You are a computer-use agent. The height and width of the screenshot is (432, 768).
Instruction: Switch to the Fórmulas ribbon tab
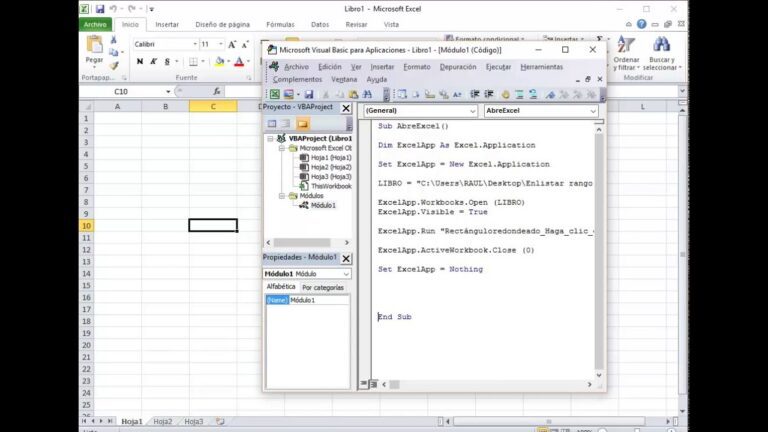pos(280,24)
